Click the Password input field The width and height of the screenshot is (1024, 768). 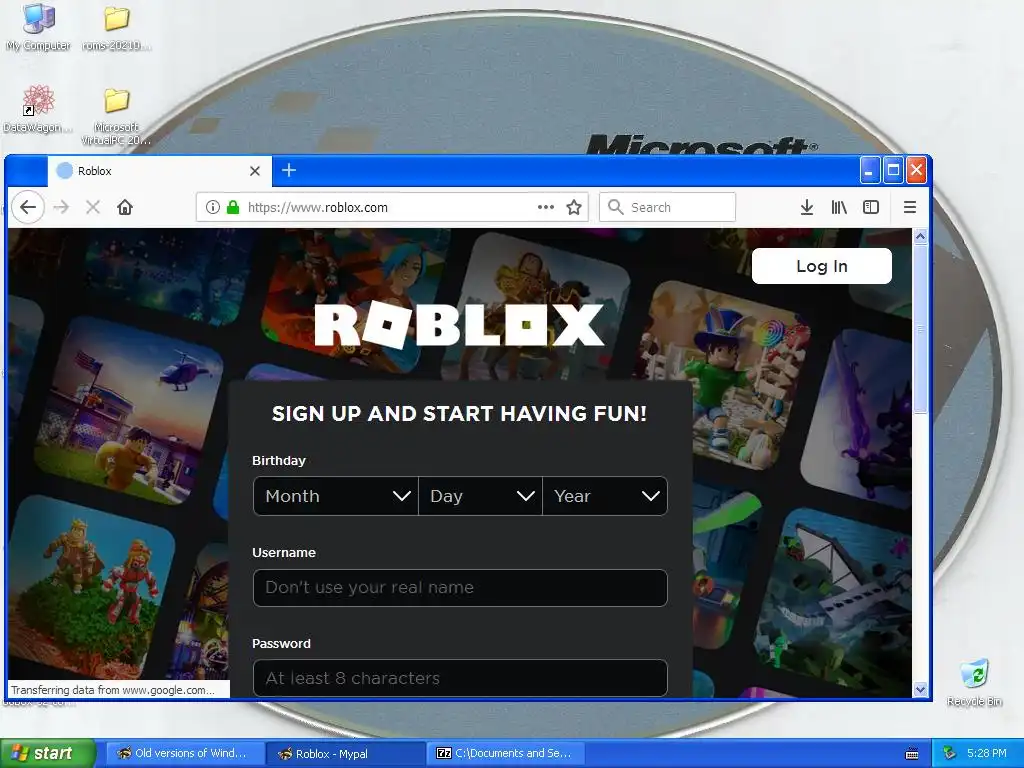click(x=460, y=679)
